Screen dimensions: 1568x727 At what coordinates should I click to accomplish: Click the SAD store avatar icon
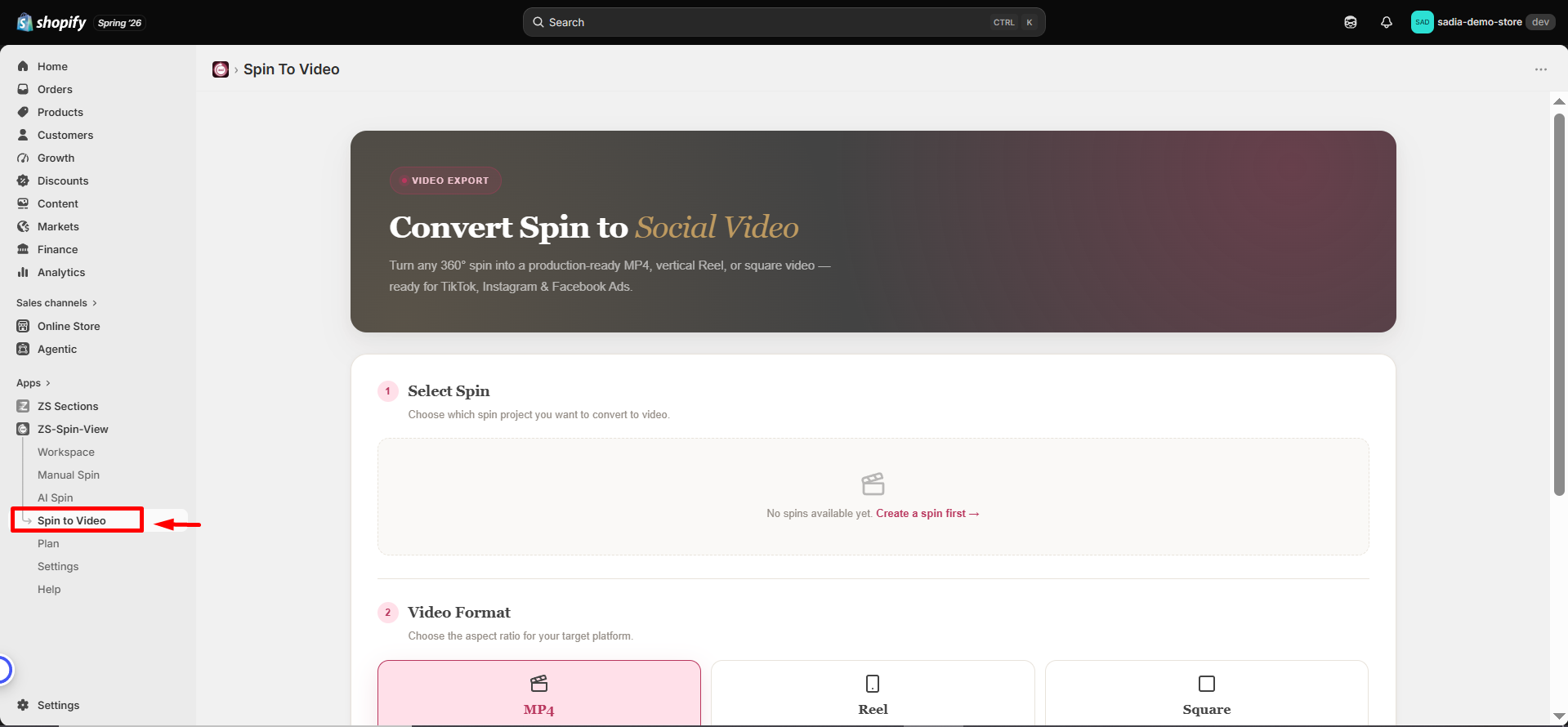click(x=1423, y=22)
